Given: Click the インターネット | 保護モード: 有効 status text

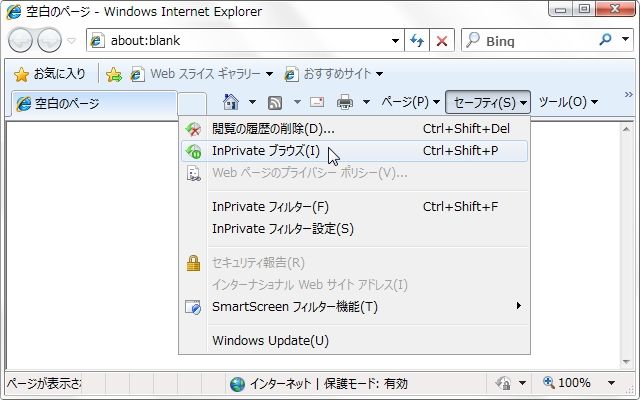Looking at the screenshot, I should point(329,384).
